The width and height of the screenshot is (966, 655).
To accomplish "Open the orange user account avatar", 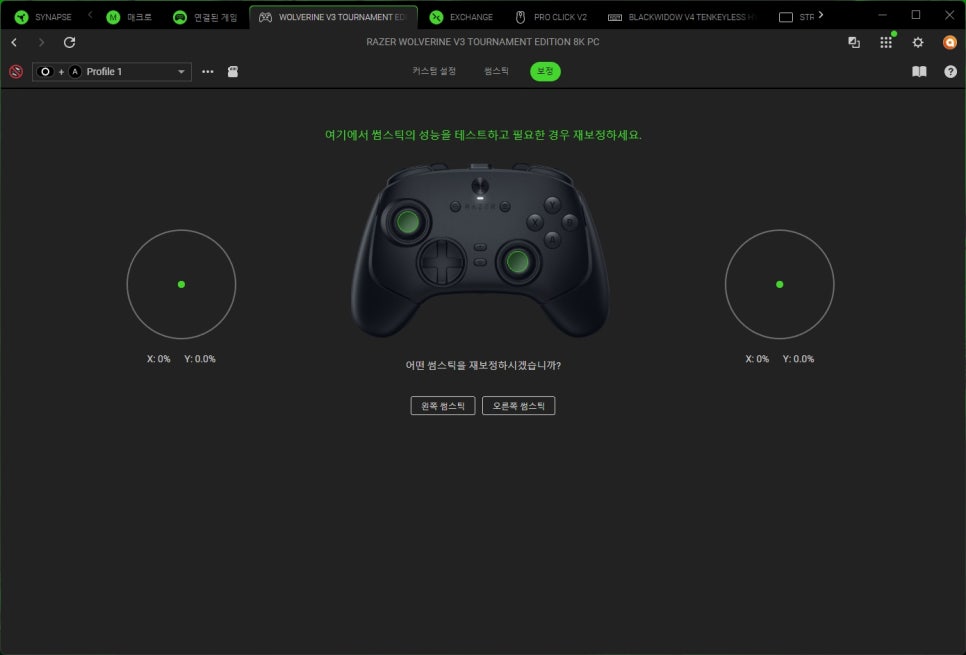I will click(x=950, y=42).
